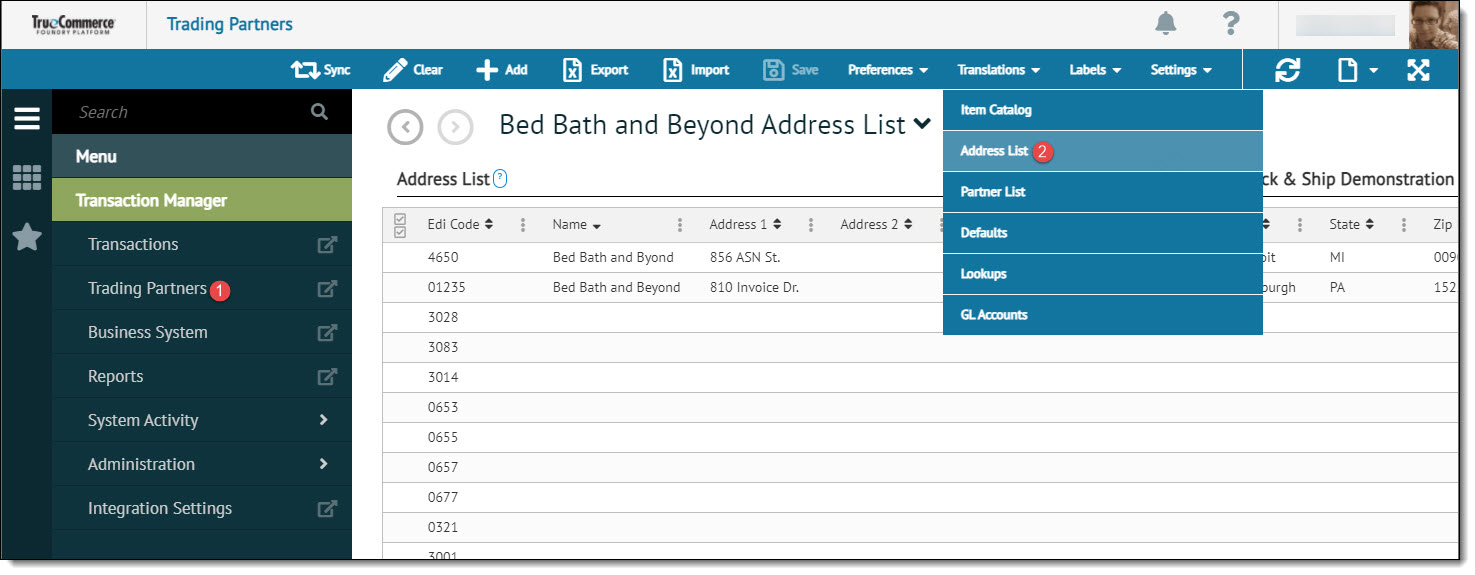Open the help question mark icon

click(x=1231, y=23)
